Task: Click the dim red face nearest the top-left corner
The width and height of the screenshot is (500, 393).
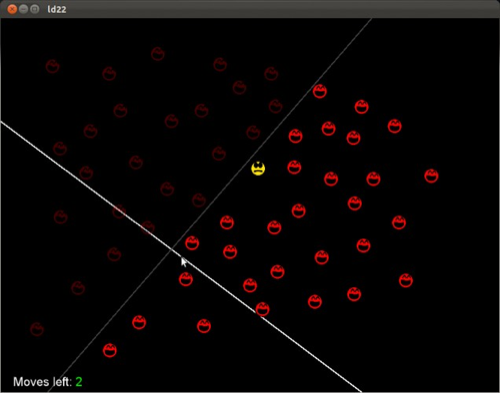Action: tap(52, 66)
